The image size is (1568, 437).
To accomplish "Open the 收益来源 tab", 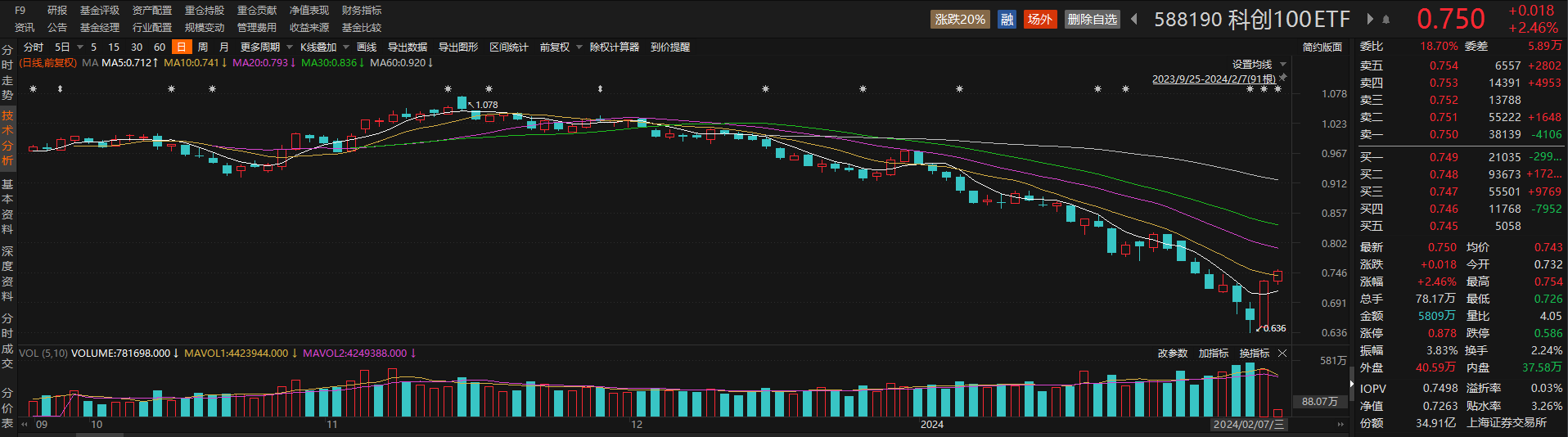I will point(309,28).
